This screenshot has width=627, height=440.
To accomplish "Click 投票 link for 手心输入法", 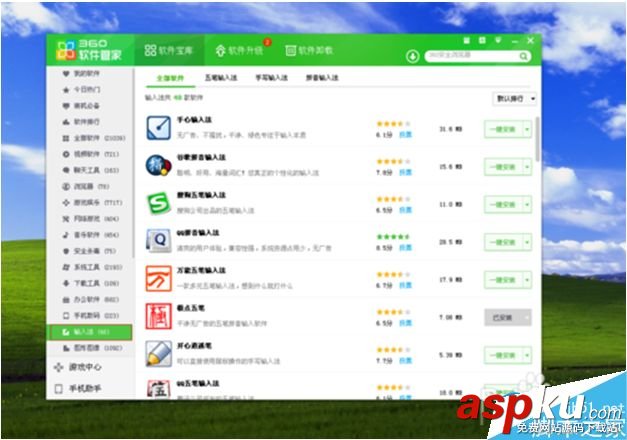I will [x=405, y=135].
